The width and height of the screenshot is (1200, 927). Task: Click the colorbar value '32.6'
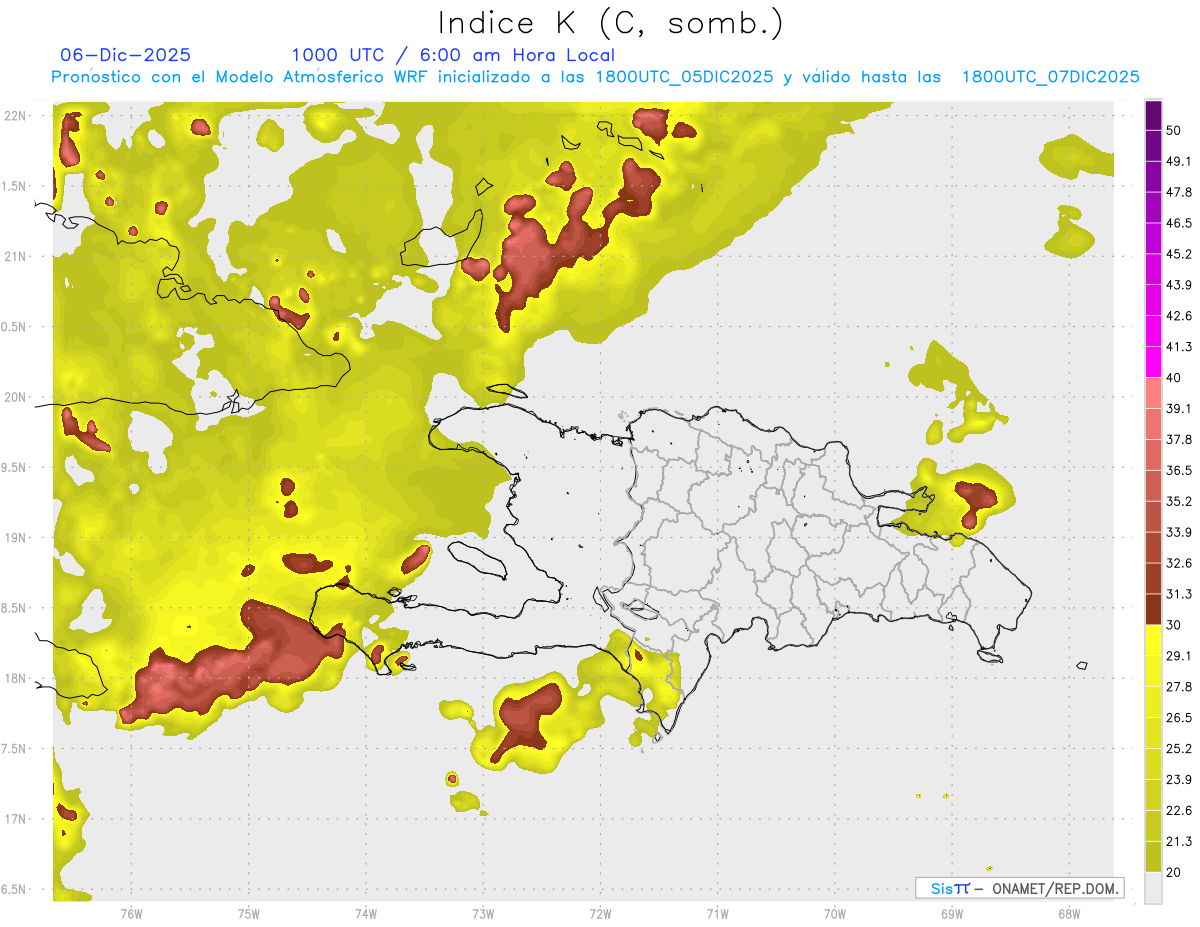(x=1179, y=563)
